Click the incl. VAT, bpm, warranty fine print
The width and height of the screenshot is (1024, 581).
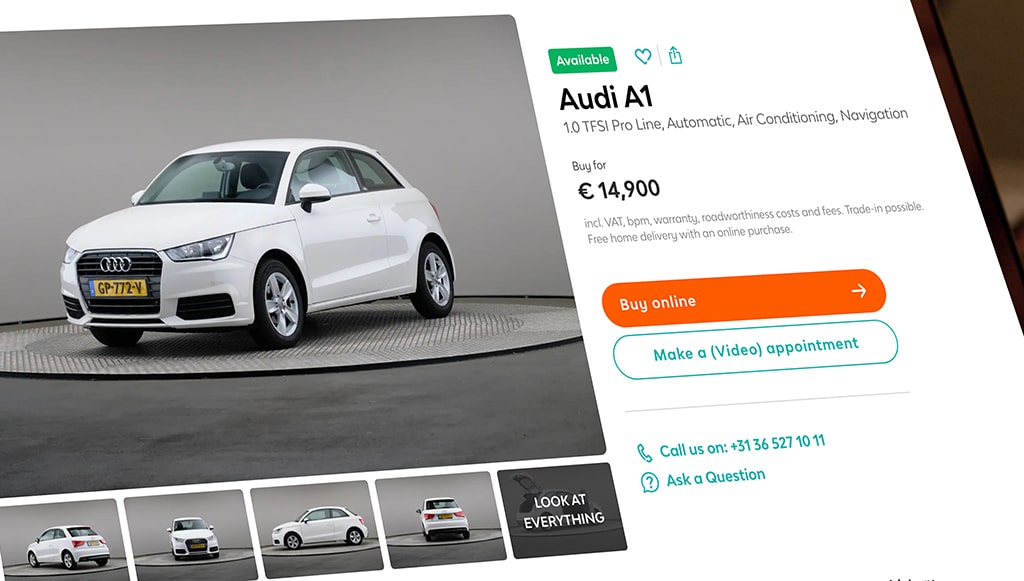(754, 223)
